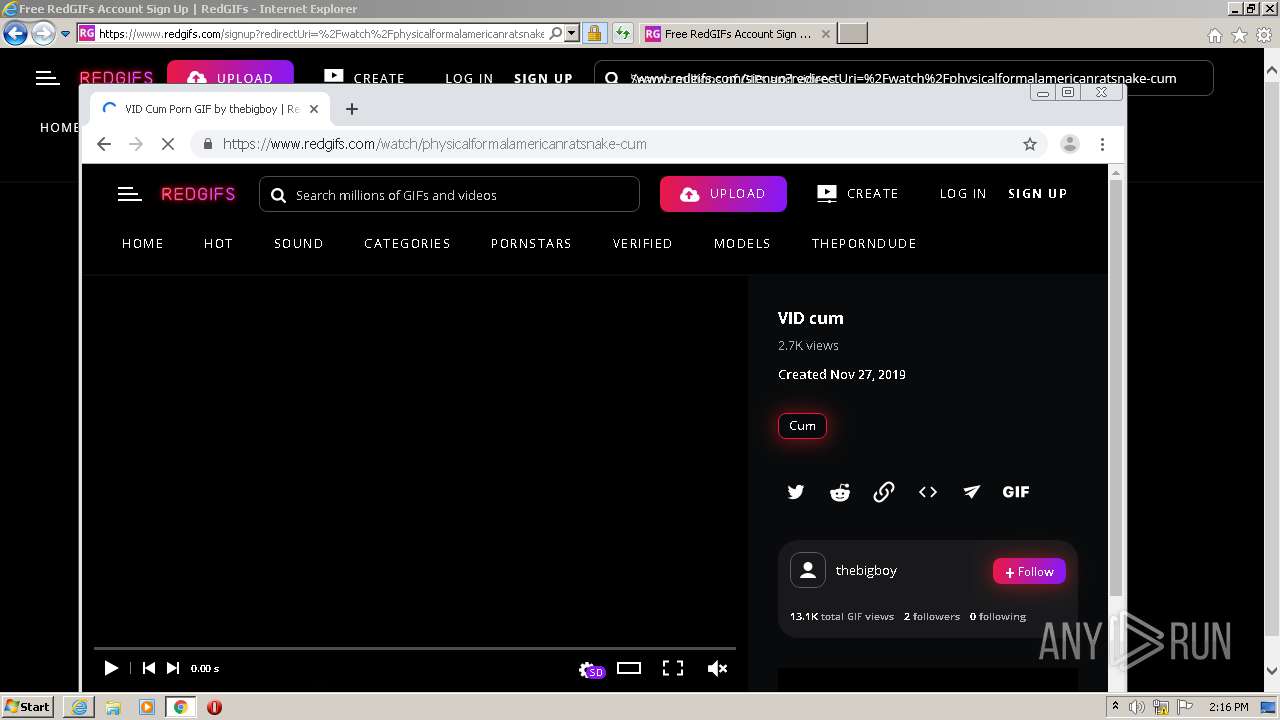1280x720 pixels.
Task: Click the video progress bar
Action: (x=415, y=649)
